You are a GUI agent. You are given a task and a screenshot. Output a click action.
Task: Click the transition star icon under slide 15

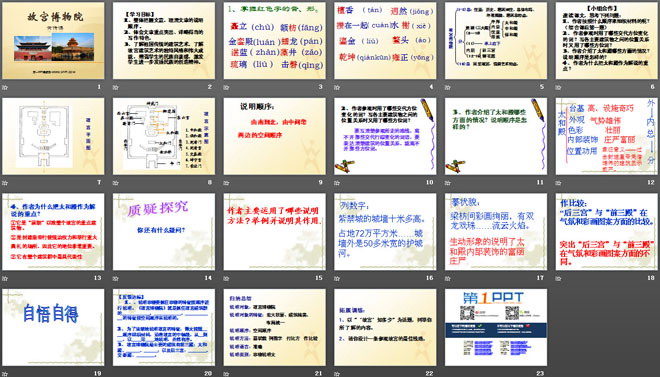coord(226,279)
